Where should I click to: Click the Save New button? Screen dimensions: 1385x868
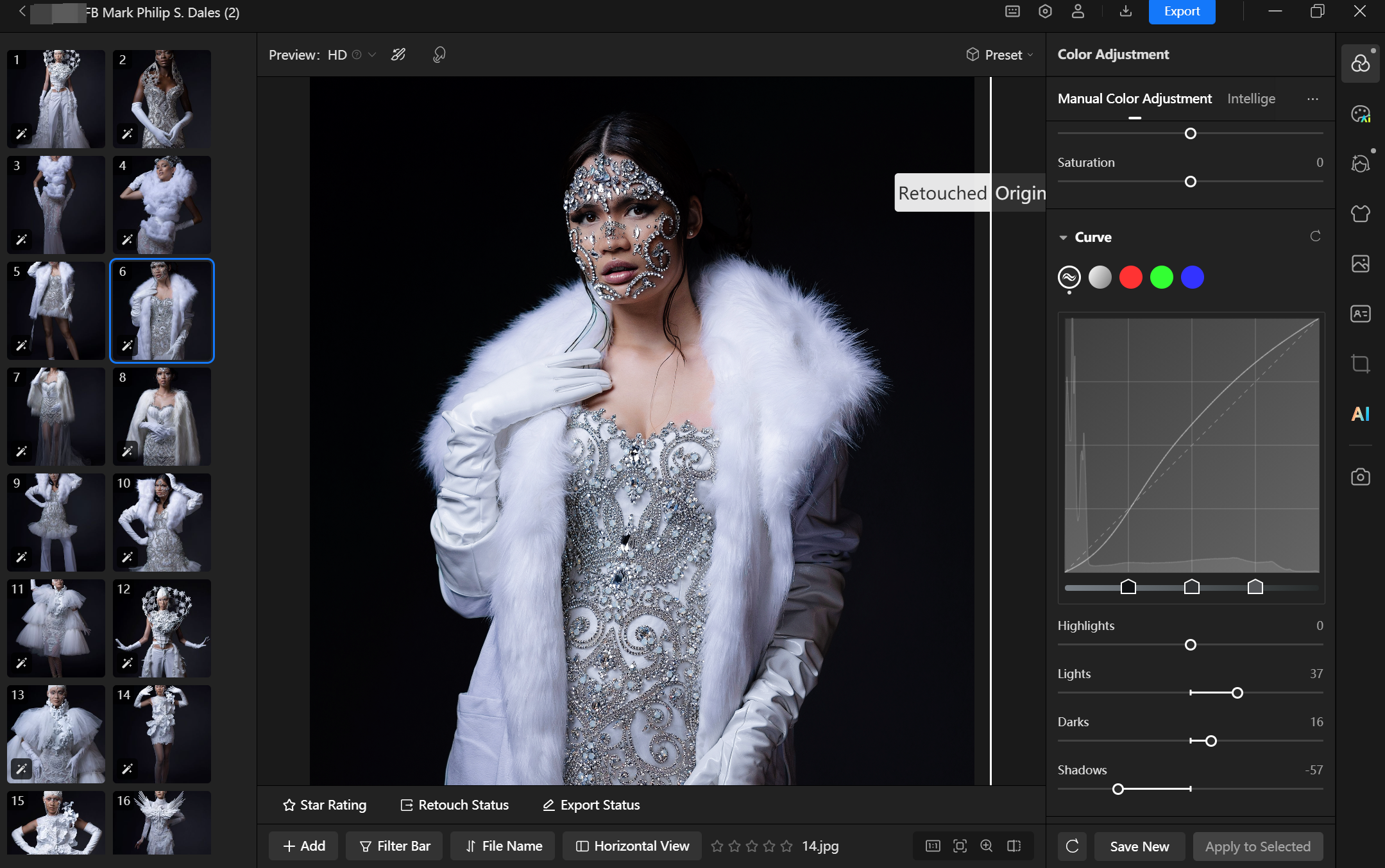[1139, 846]
